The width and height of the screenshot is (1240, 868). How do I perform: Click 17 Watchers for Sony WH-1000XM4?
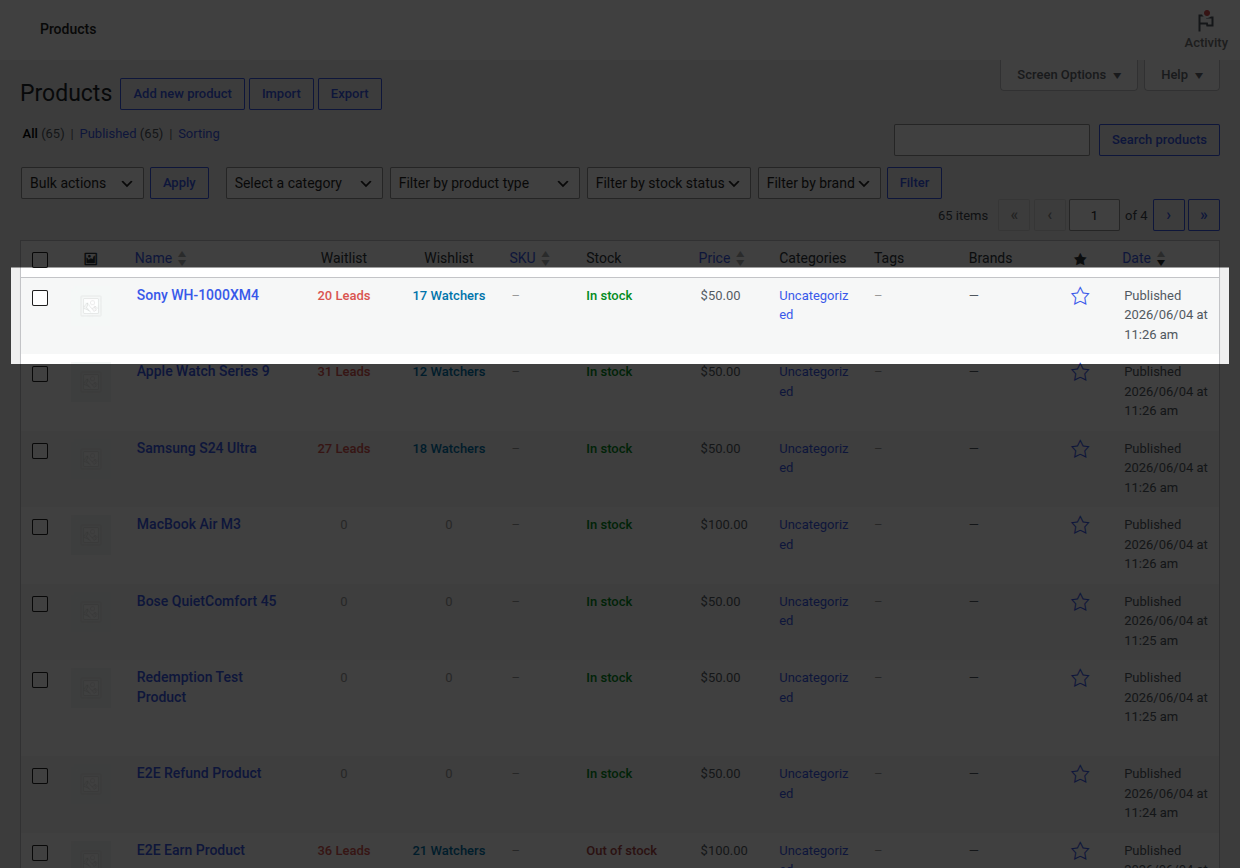click(449, 296)
